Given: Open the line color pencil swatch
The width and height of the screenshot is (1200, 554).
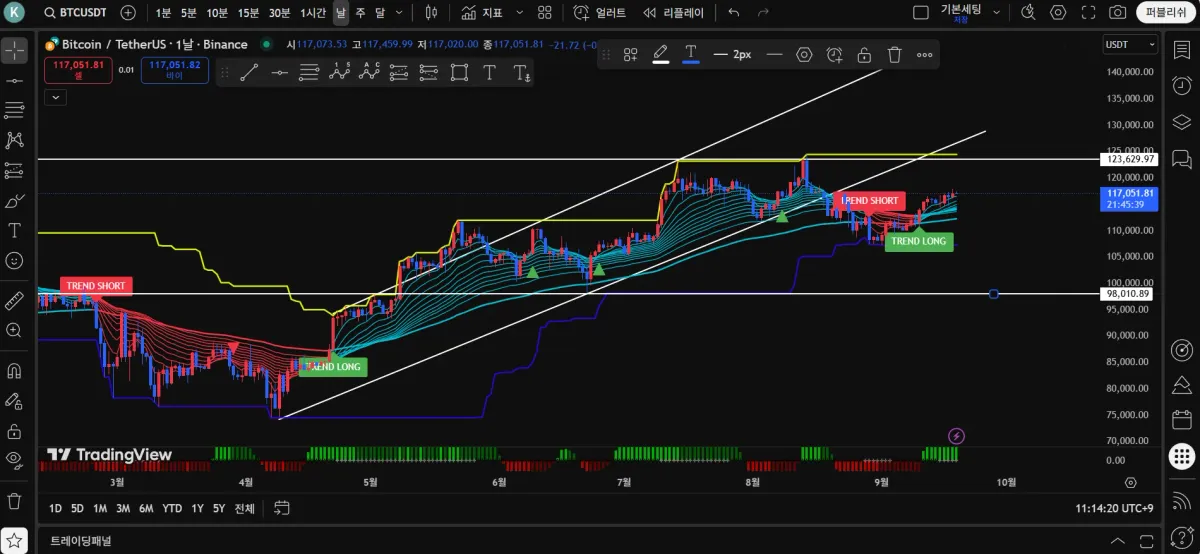Looking at the screenshot, I should [x=660, y=55].
